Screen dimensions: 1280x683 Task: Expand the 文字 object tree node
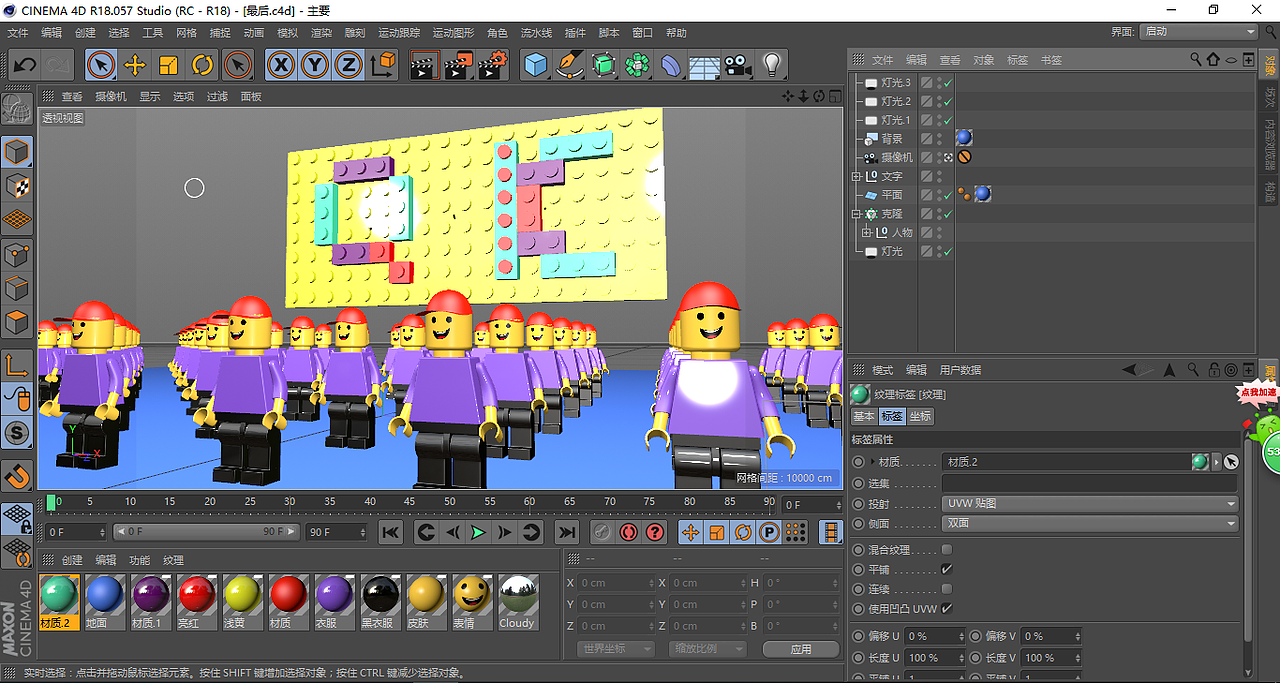(x=857, y=176)
